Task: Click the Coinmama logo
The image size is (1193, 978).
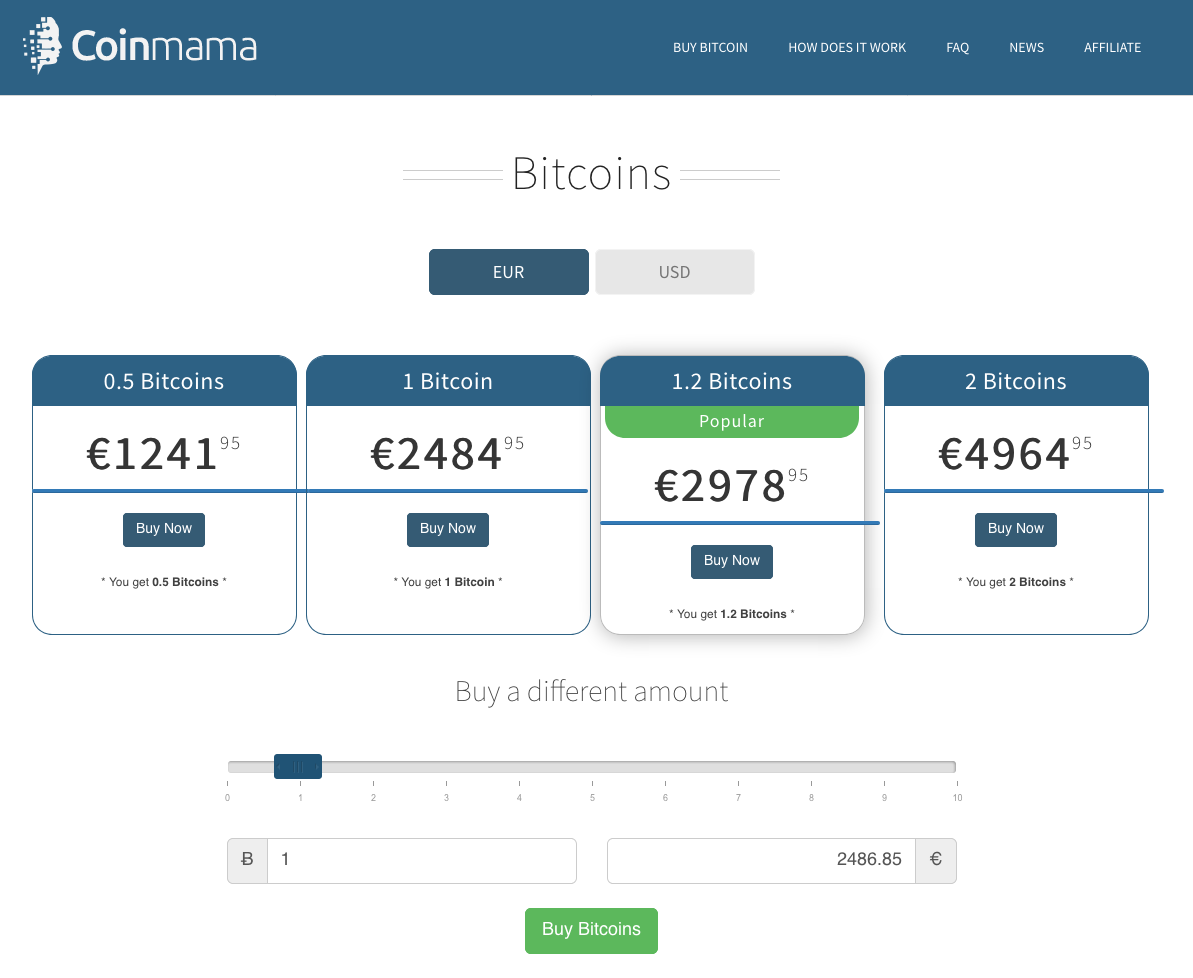Action: (141, 46)
